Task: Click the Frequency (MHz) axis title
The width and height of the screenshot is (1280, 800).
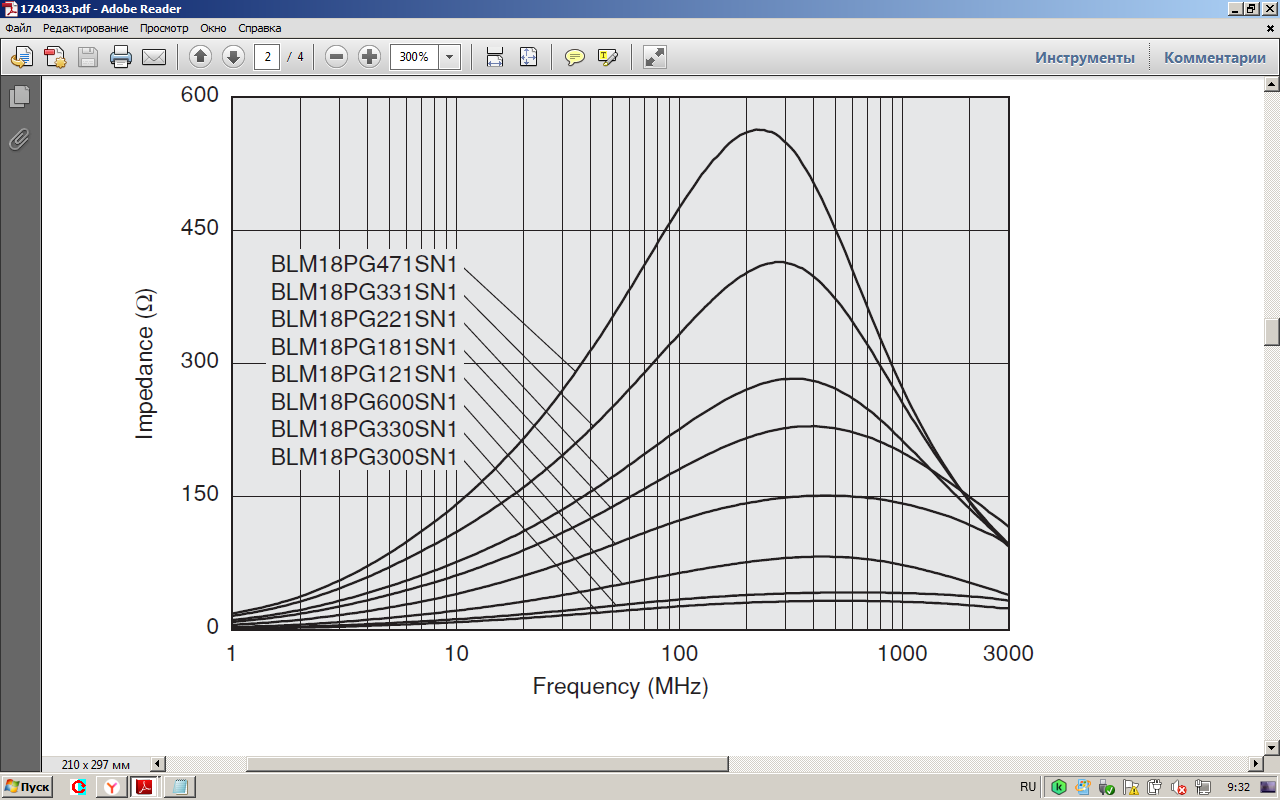Action: click(620, 687)
